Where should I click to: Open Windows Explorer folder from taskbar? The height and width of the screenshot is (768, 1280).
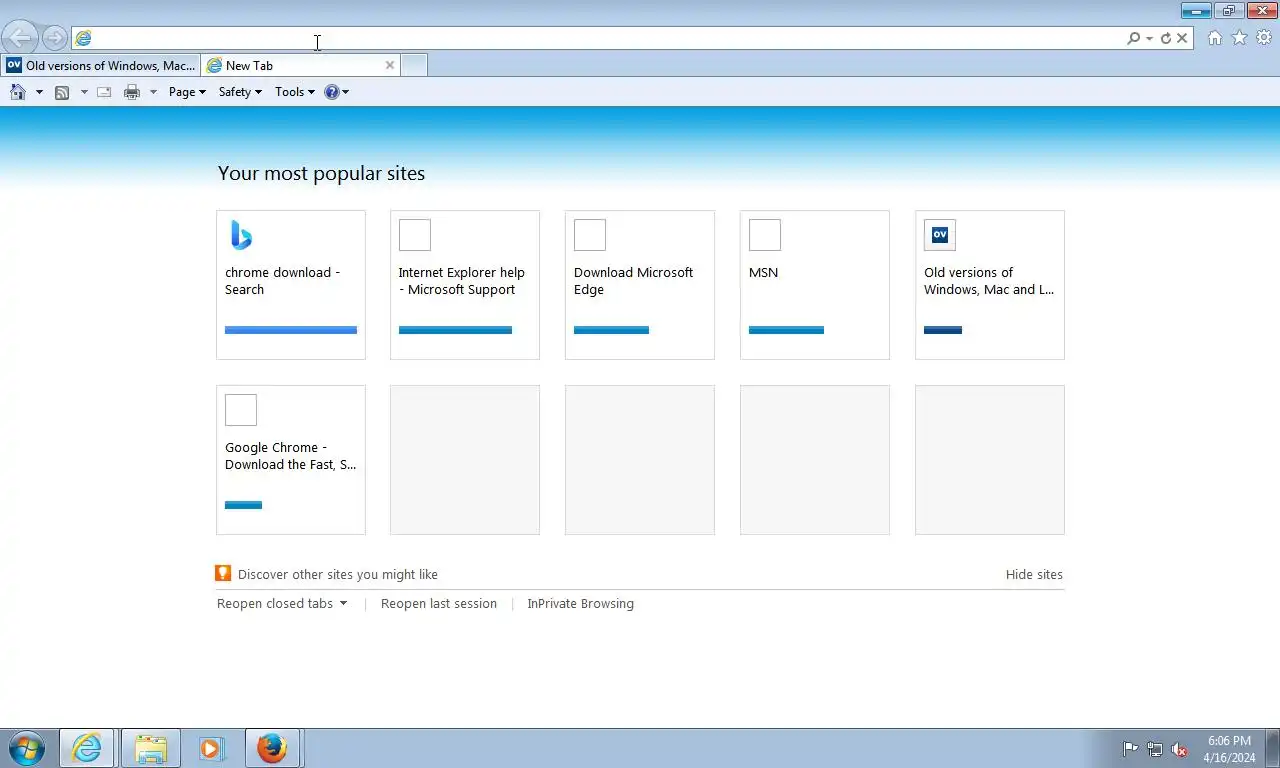[x=150, y=748]
